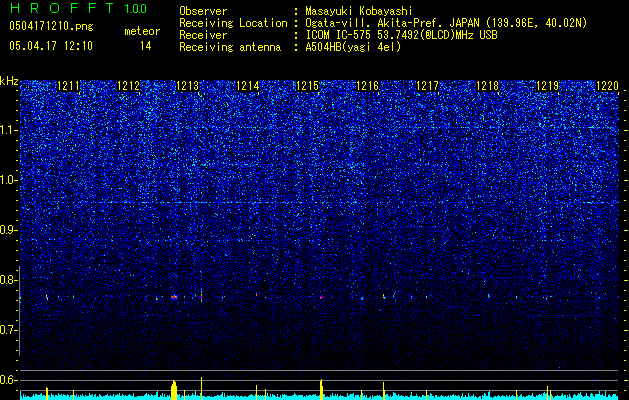Click the Receiving Location label
Screen dimensions: 629x400
[233, 24]
